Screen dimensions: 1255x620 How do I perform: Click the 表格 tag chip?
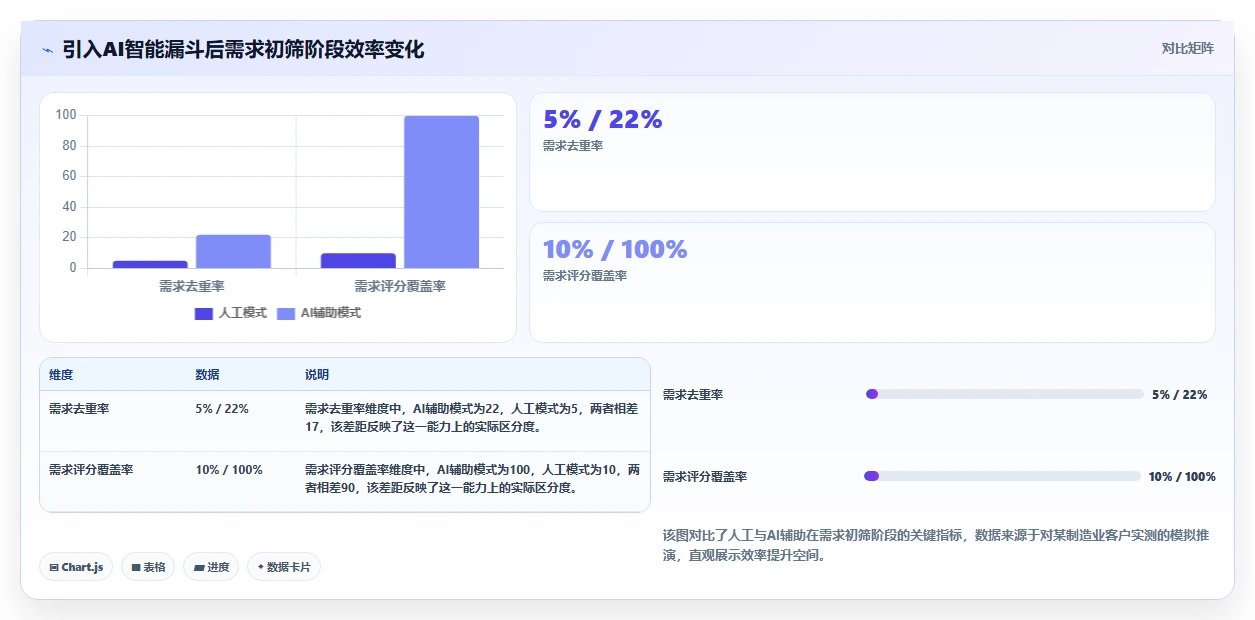coord(148,567)
